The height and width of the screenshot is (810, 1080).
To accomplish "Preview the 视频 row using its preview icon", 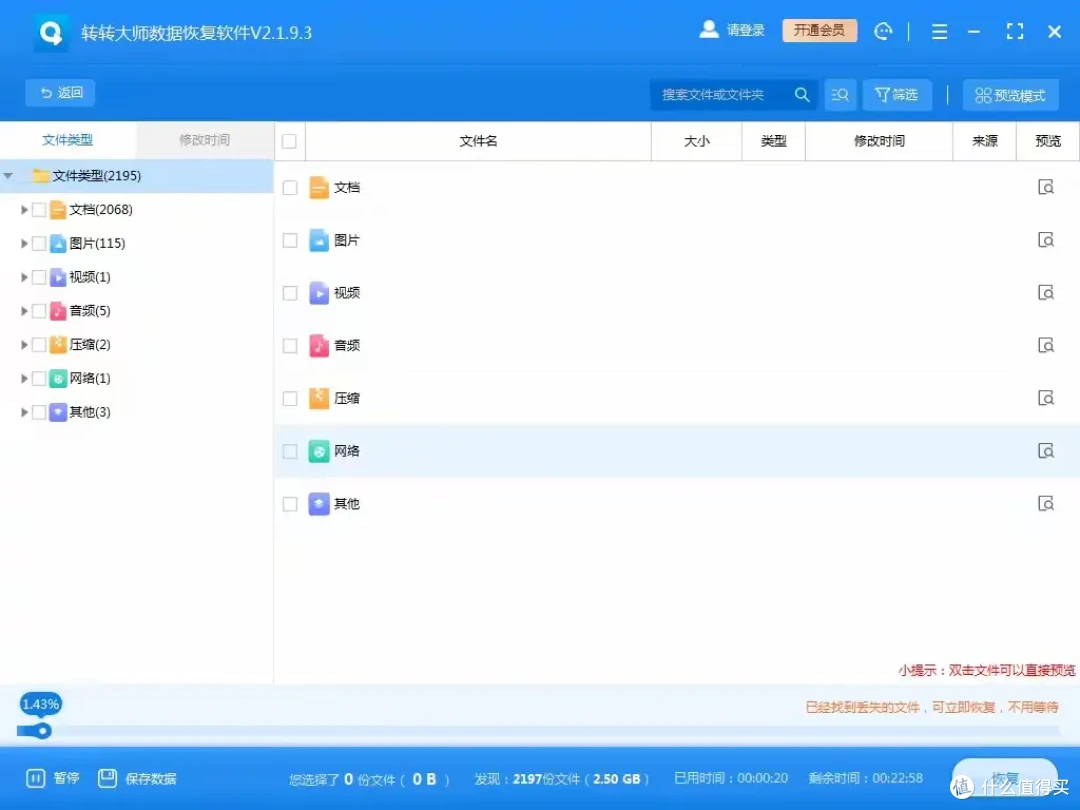I will coord(1046,293).
